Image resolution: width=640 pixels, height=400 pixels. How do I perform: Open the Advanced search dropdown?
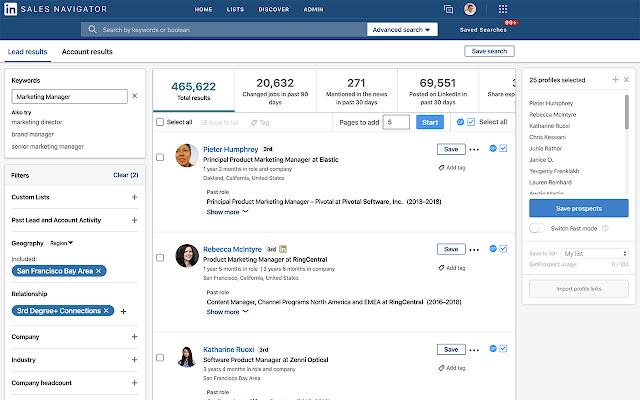click(x=403, y=30)
